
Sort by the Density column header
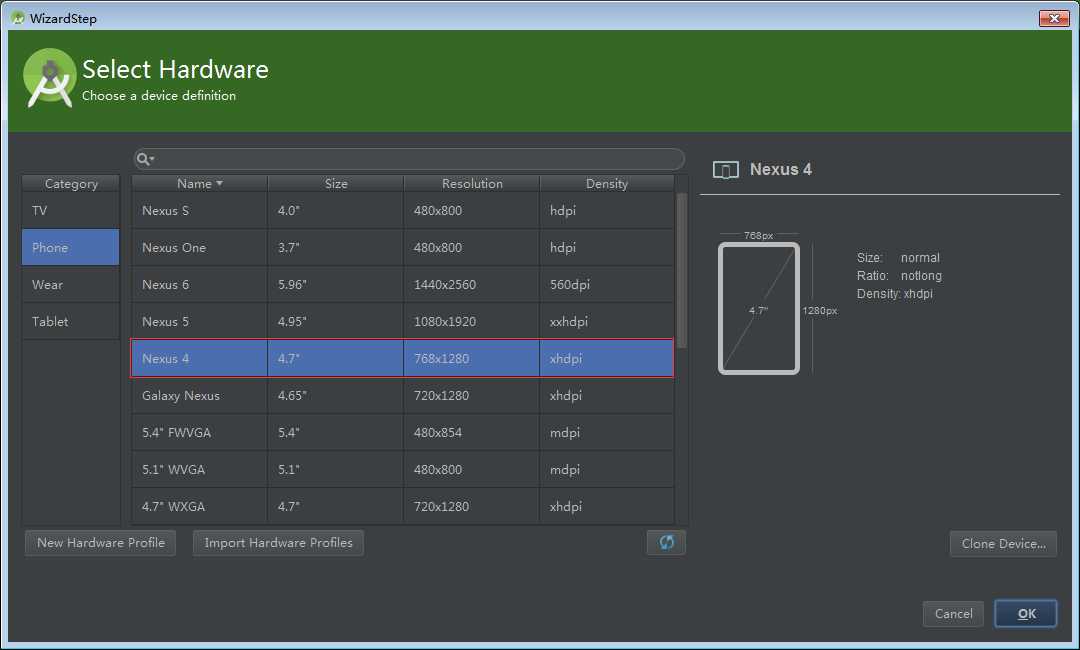(x=606, y=184)
